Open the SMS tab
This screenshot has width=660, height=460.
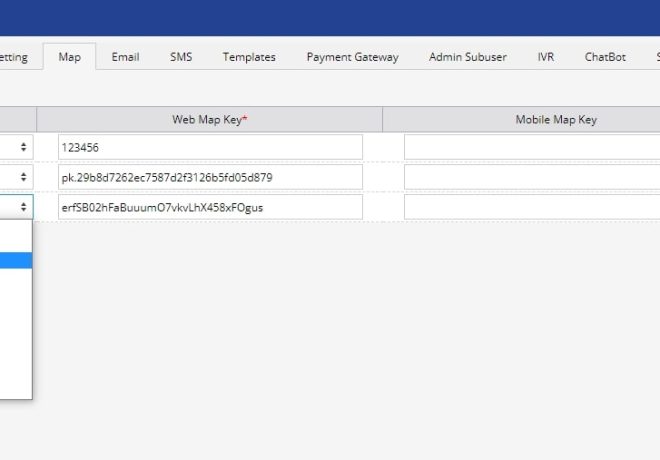181,57
